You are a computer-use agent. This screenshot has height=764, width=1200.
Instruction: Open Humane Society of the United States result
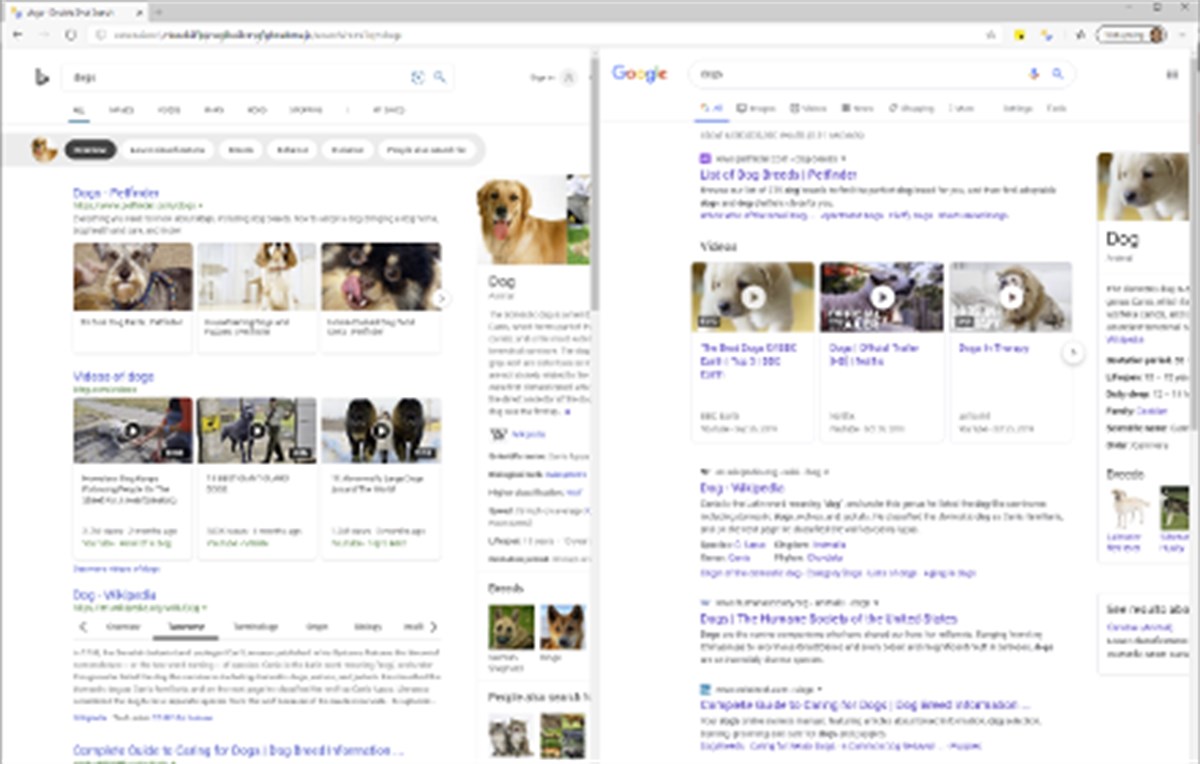[x=828, y=619]
